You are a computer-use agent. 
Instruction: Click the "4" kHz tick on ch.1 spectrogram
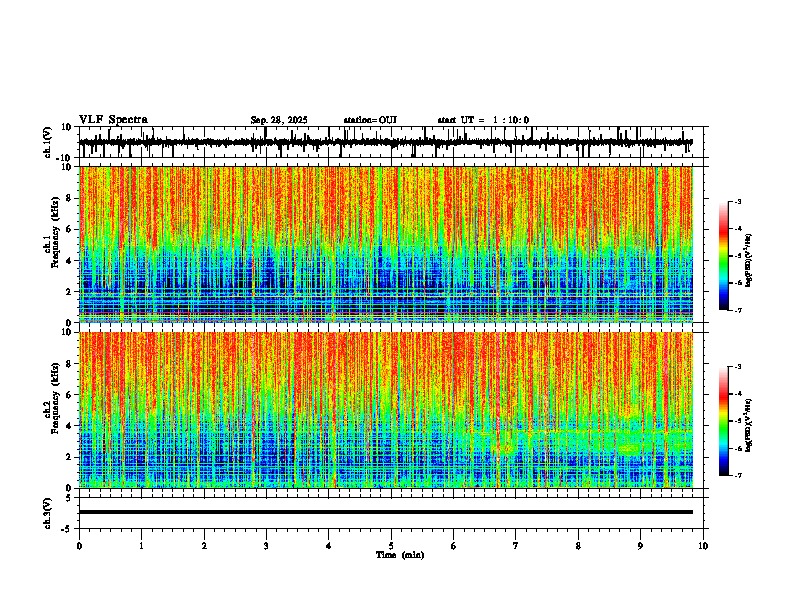70,261
